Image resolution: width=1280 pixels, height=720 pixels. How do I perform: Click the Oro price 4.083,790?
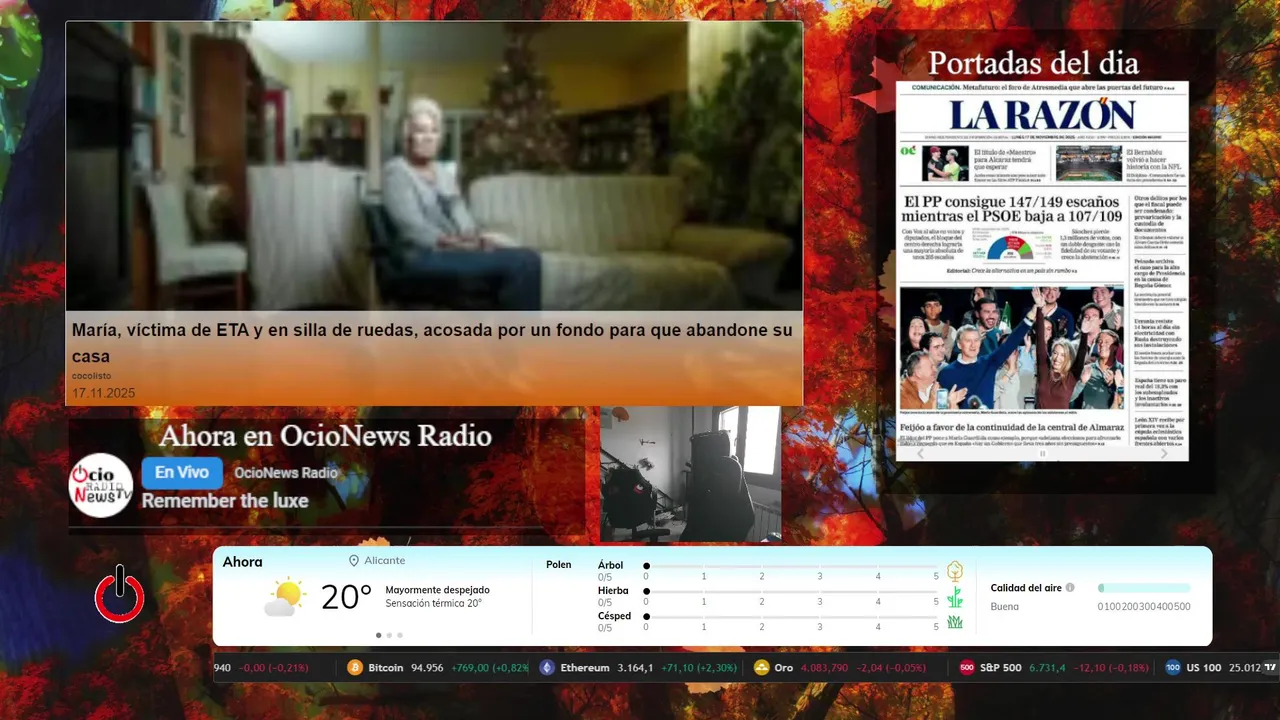pyautogui.click(x=824, y=668)
